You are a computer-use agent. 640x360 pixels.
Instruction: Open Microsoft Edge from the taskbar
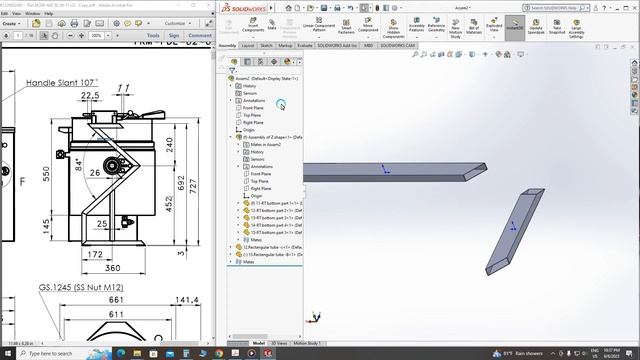point(121,353)
